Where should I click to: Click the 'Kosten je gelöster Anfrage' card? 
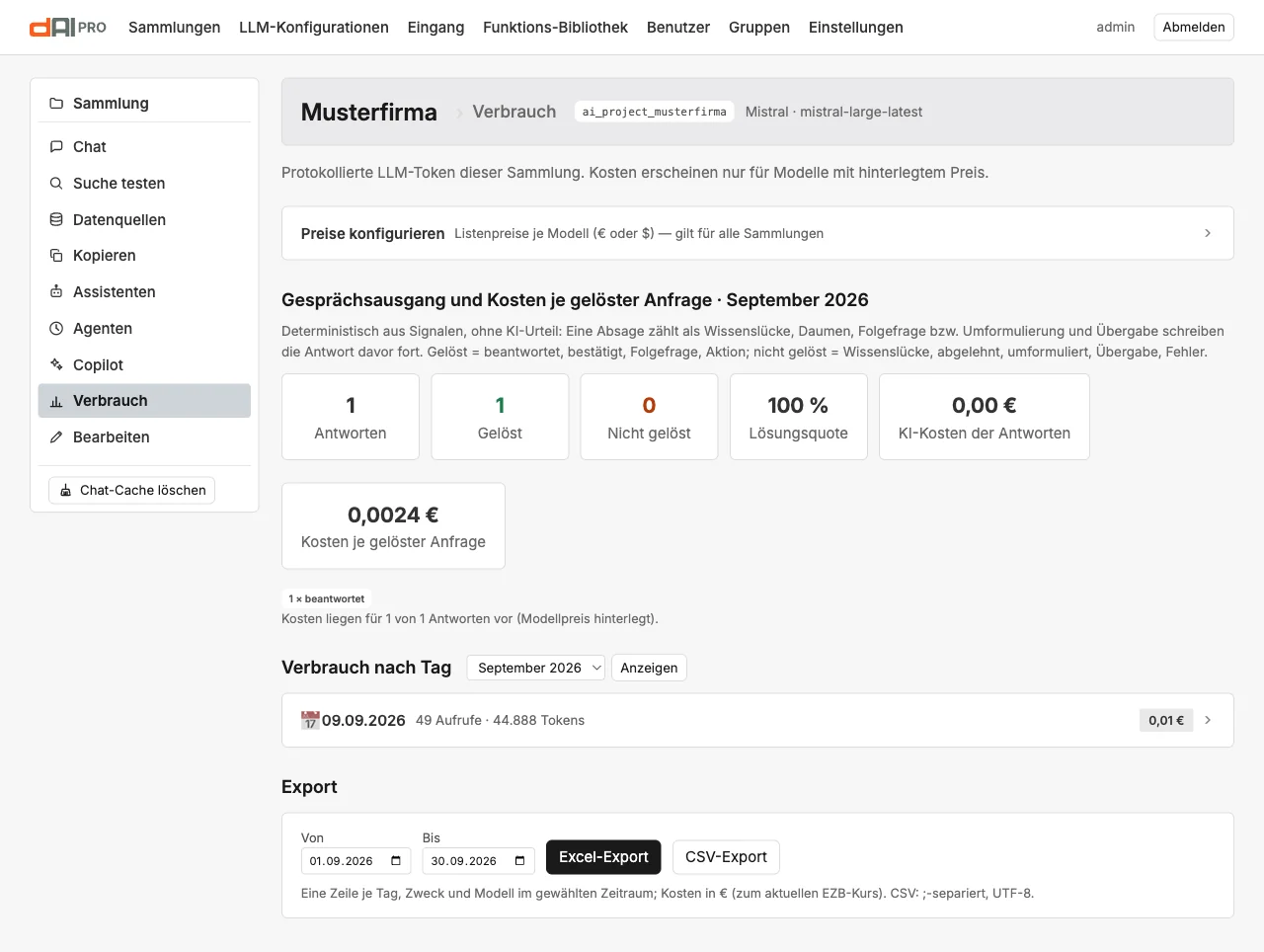click(x=393, y=526)
